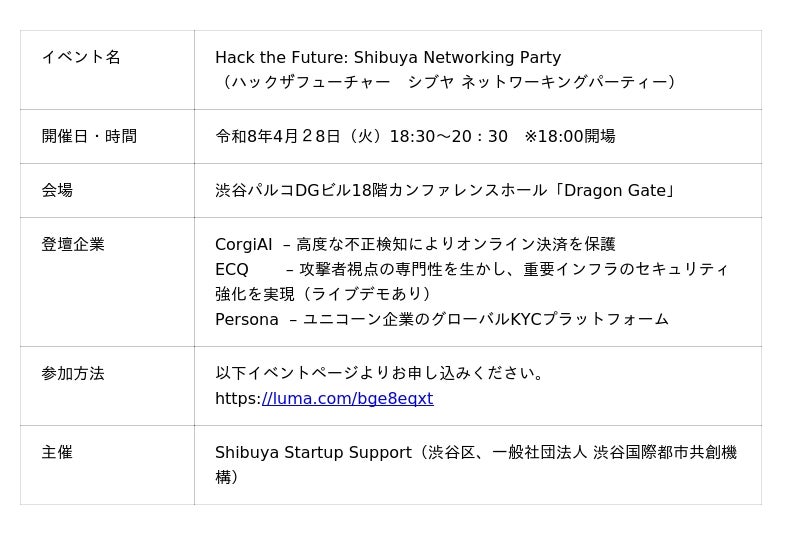
Task: Click the お申し込みください instruction sentence
Action: click(381, 373)
